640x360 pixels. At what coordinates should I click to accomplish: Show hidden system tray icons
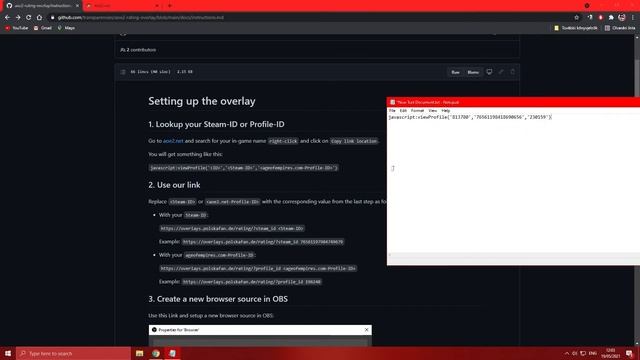[x=567, y=353]
